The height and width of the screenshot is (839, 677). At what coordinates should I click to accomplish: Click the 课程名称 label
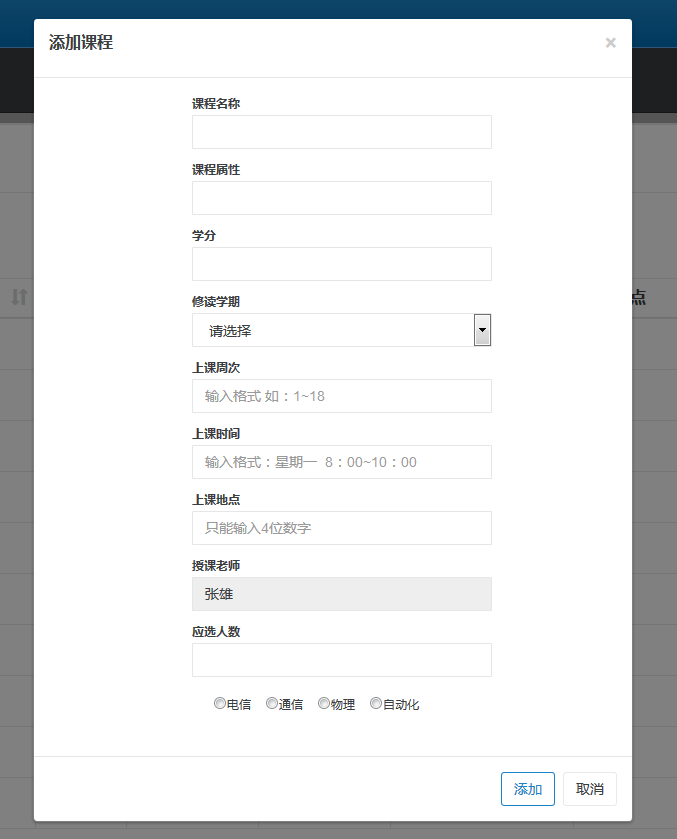click(x=216, y=103)
